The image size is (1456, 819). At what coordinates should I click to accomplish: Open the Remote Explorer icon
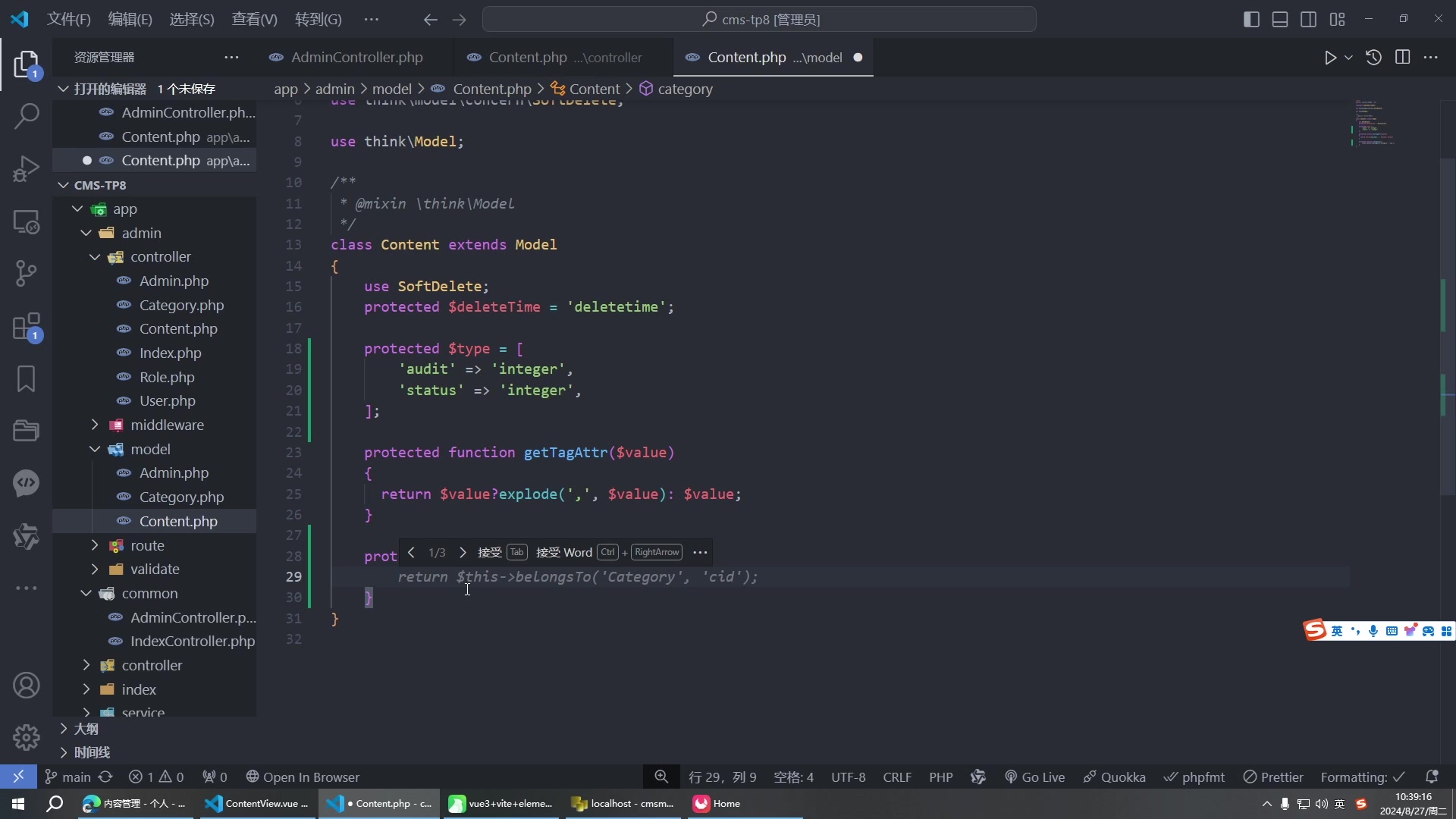tap(27, 221)
